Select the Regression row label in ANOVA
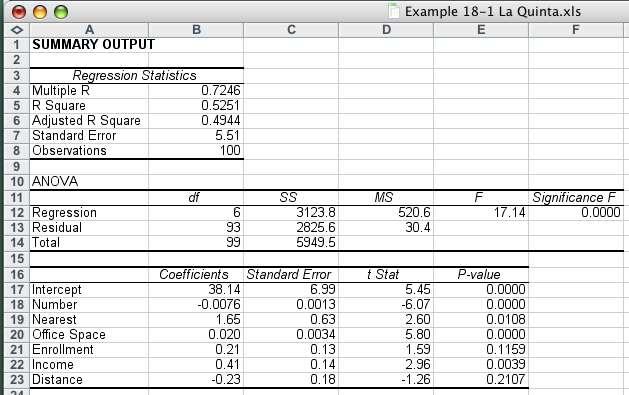Screen dimensions: 629x395 pos(89,213)
